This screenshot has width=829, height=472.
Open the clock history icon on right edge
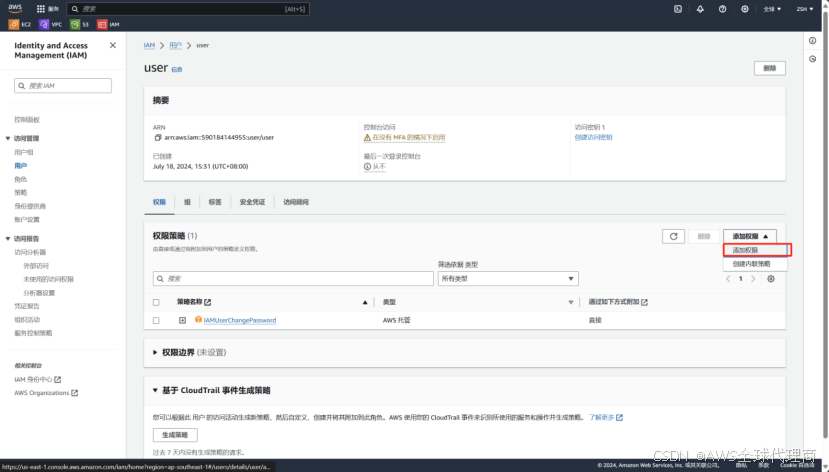pos(813,59)
